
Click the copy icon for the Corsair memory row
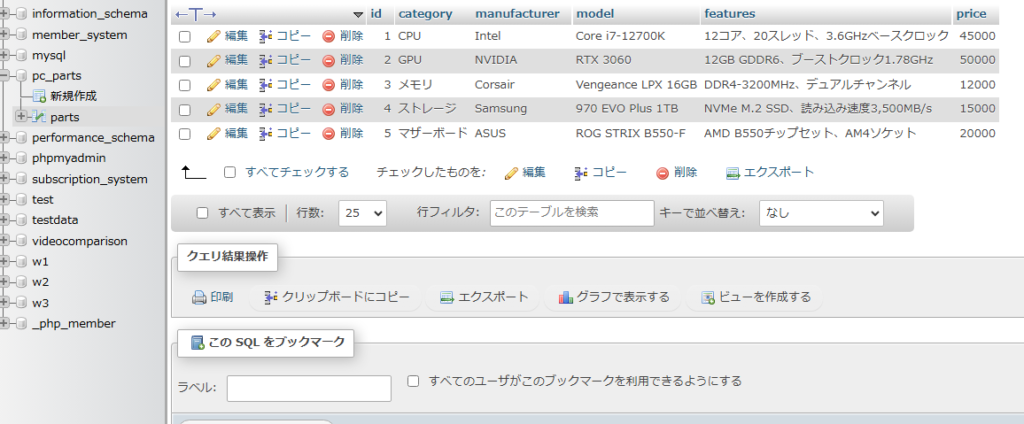[x=266, y=84]
